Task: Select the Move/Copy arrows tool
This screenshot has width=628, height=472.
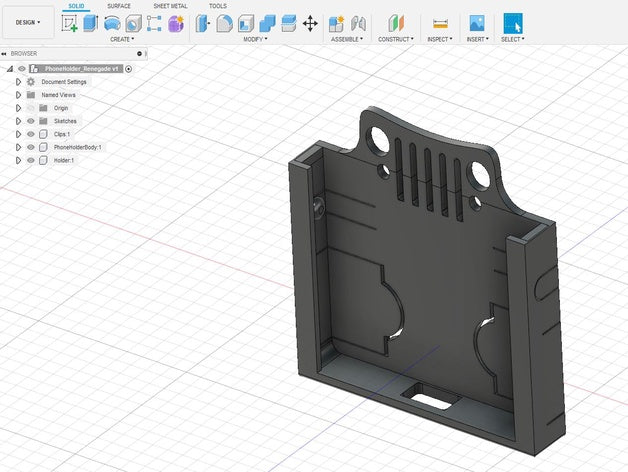Action: pyautogui.click(x=310, y=24)
